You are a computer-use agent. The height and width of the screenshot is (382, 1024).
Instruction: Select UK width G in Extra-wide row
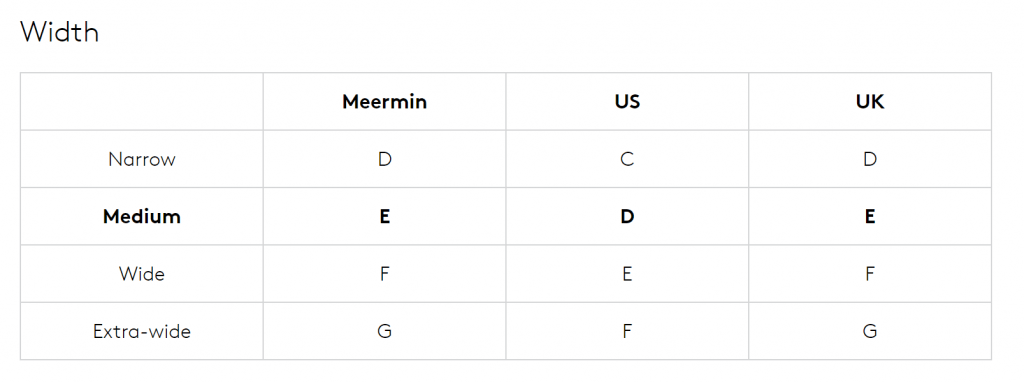(x=870, y=331)
